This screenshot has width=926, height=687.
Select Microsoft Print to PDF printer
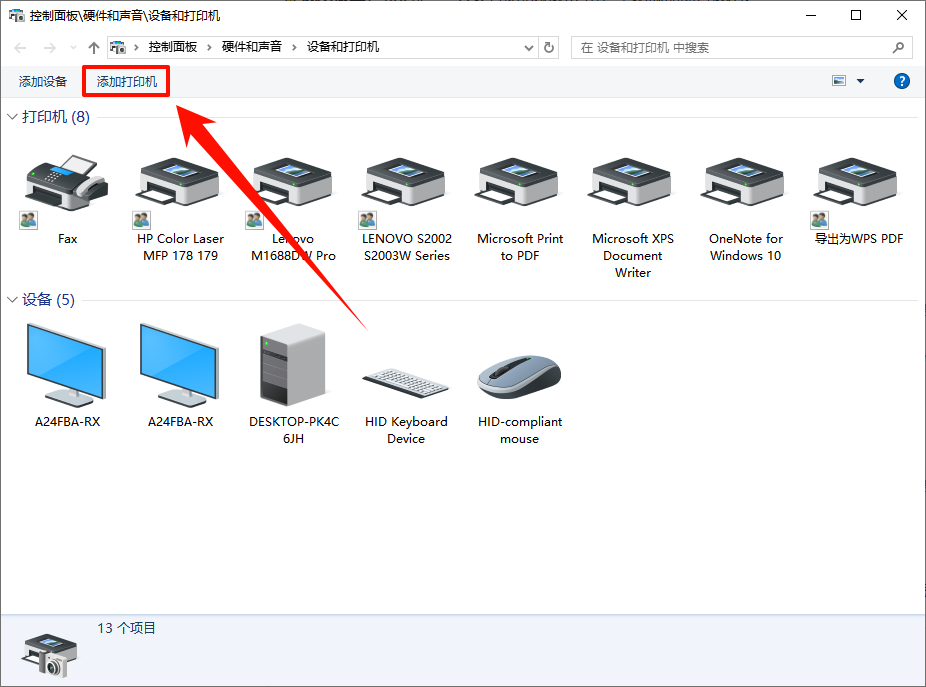519,183
